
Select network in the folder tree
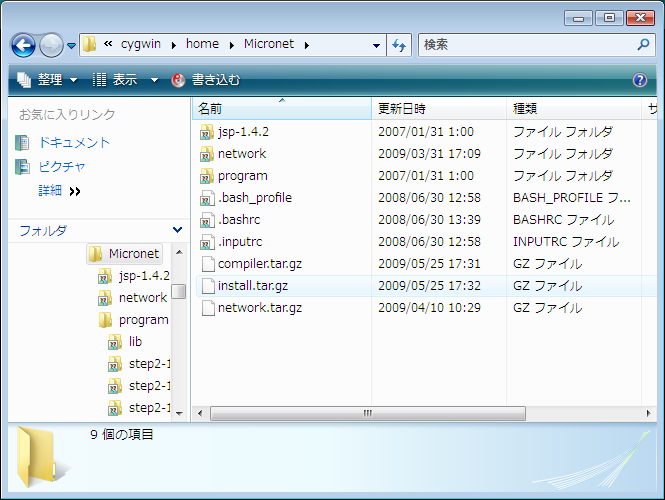click(143, 298)
